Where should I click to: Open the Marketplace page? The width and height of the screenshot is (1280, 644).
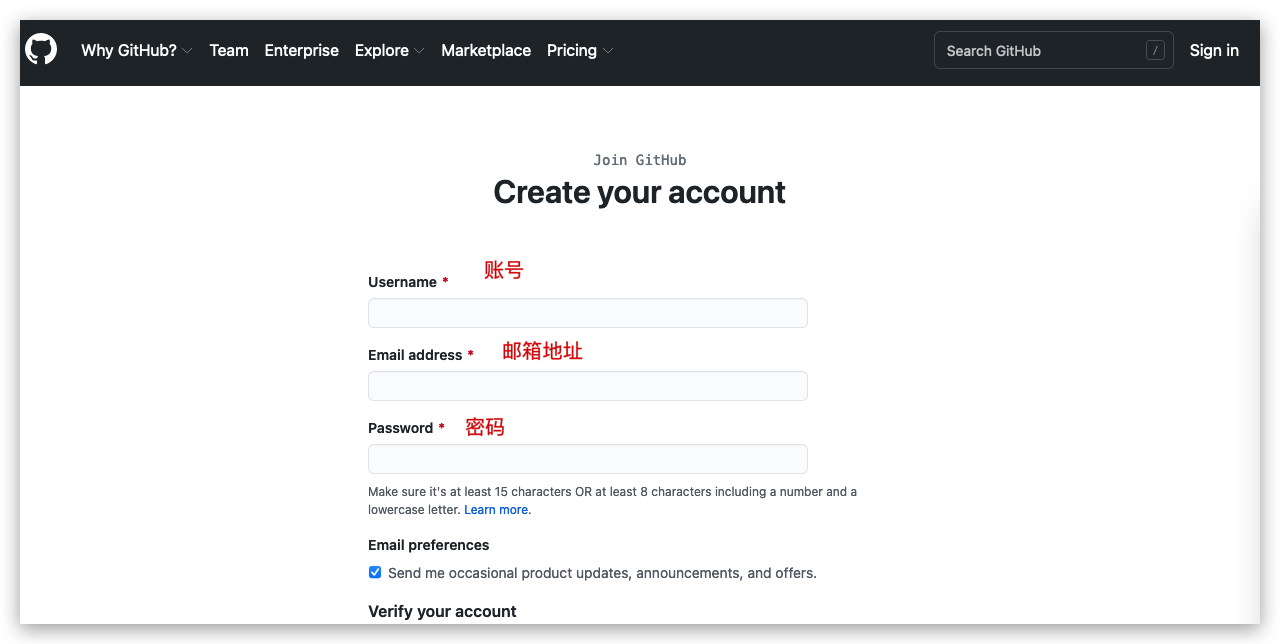coord(486,50)
